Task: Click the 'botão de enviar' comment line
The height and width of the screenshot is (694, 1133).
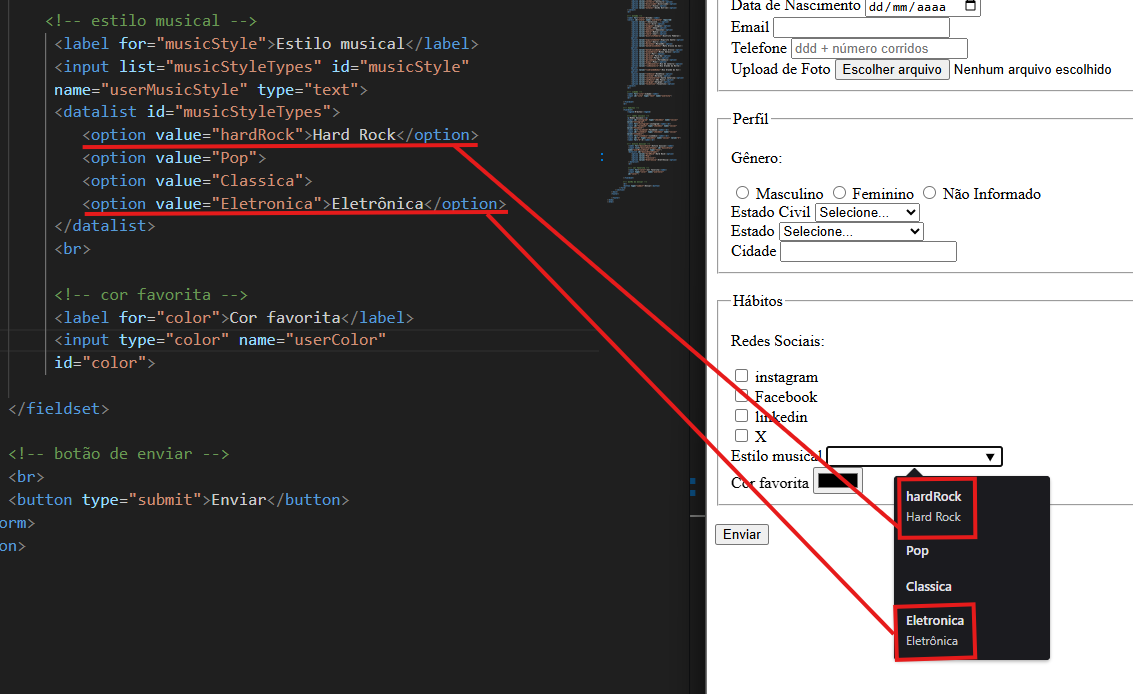Action: point(119,454)
